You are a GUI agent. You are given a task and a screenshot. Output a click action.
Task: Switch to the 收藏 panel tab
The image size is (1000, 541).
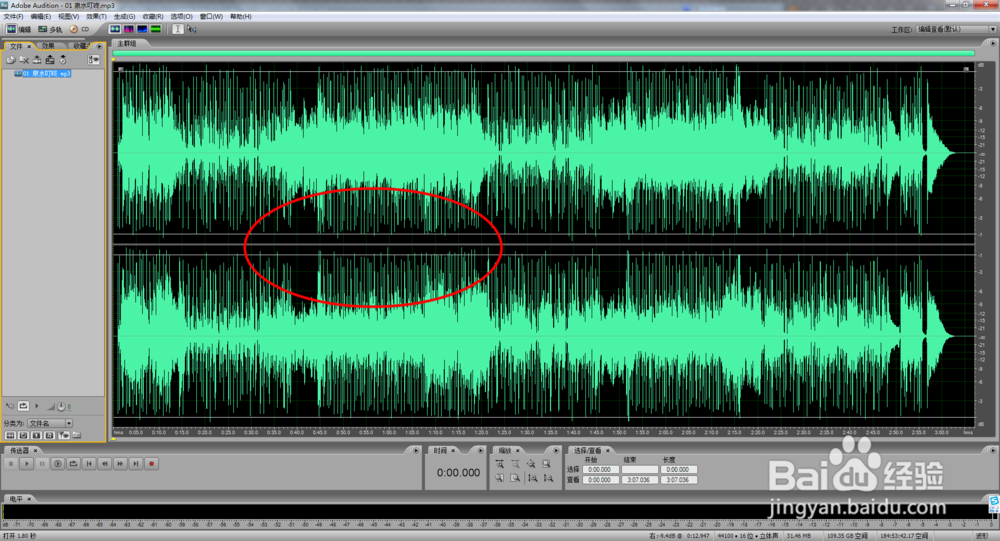[80, 46]
